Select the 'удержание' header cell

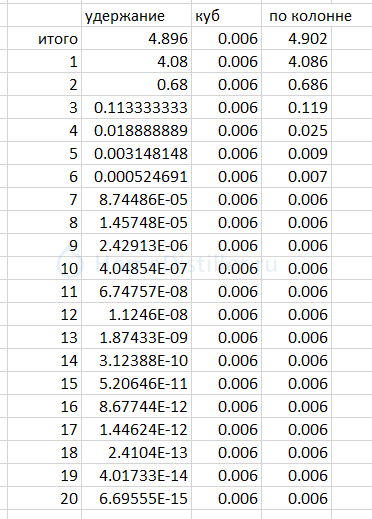(x=136, y=16)
